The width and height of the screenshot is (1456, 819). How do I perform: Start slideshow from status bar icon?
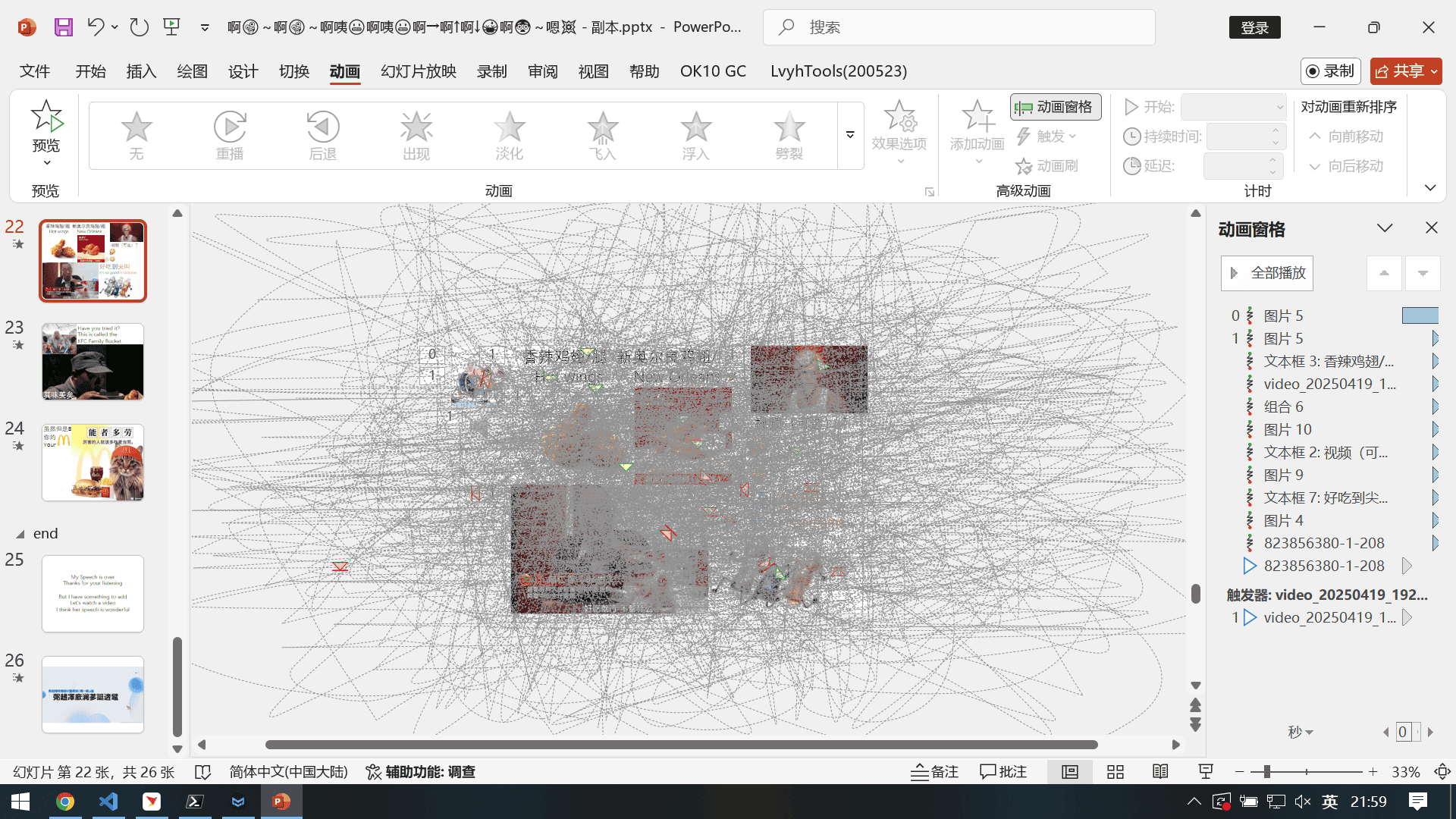coord(1206,772)
